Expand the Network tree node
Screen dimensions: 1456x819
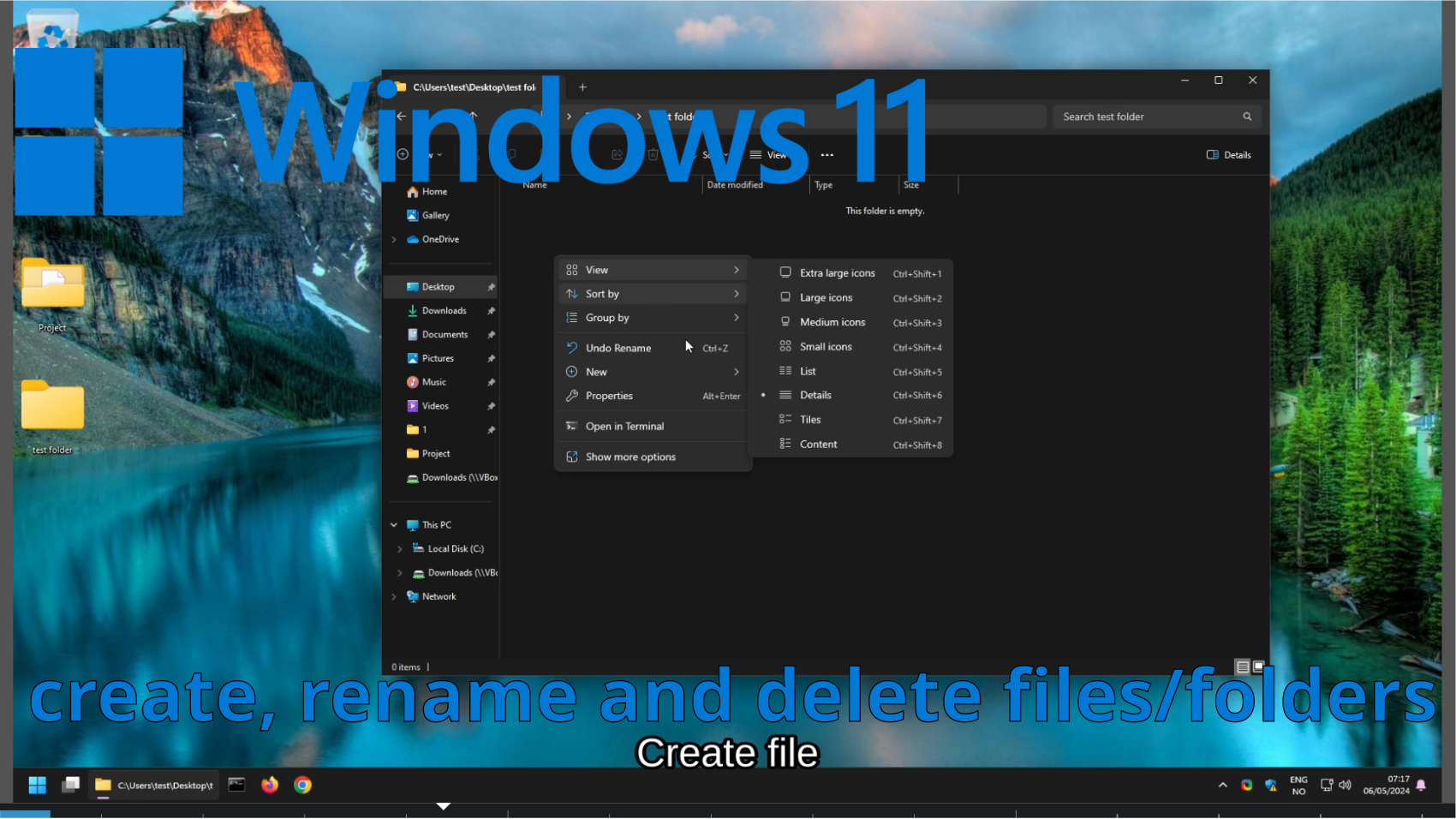point(394,597)
